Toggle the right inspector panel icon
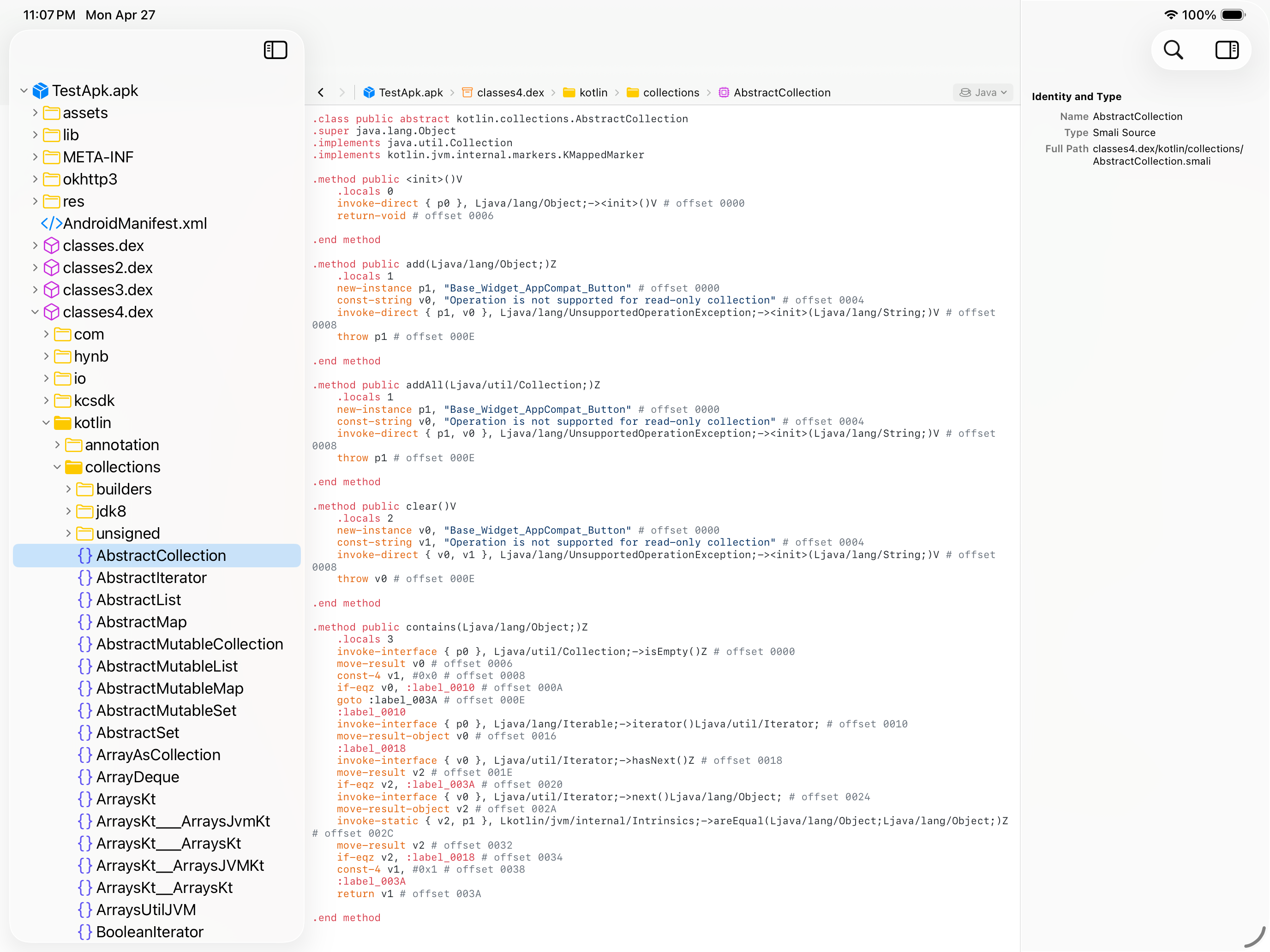The image size is (1270, 952). 1226,50
